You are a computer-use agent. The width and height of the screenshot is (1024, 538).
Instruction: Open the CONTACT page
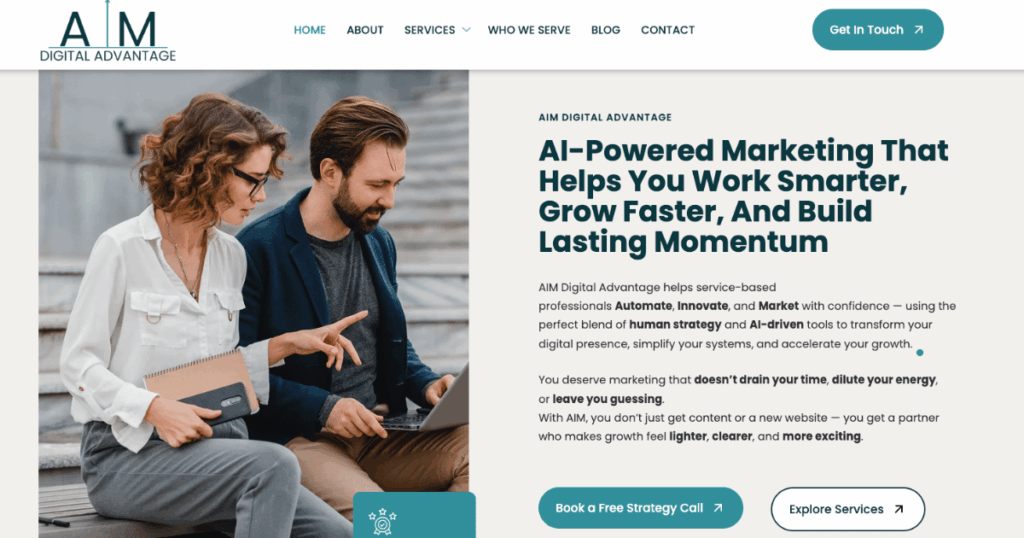[667, 30]
